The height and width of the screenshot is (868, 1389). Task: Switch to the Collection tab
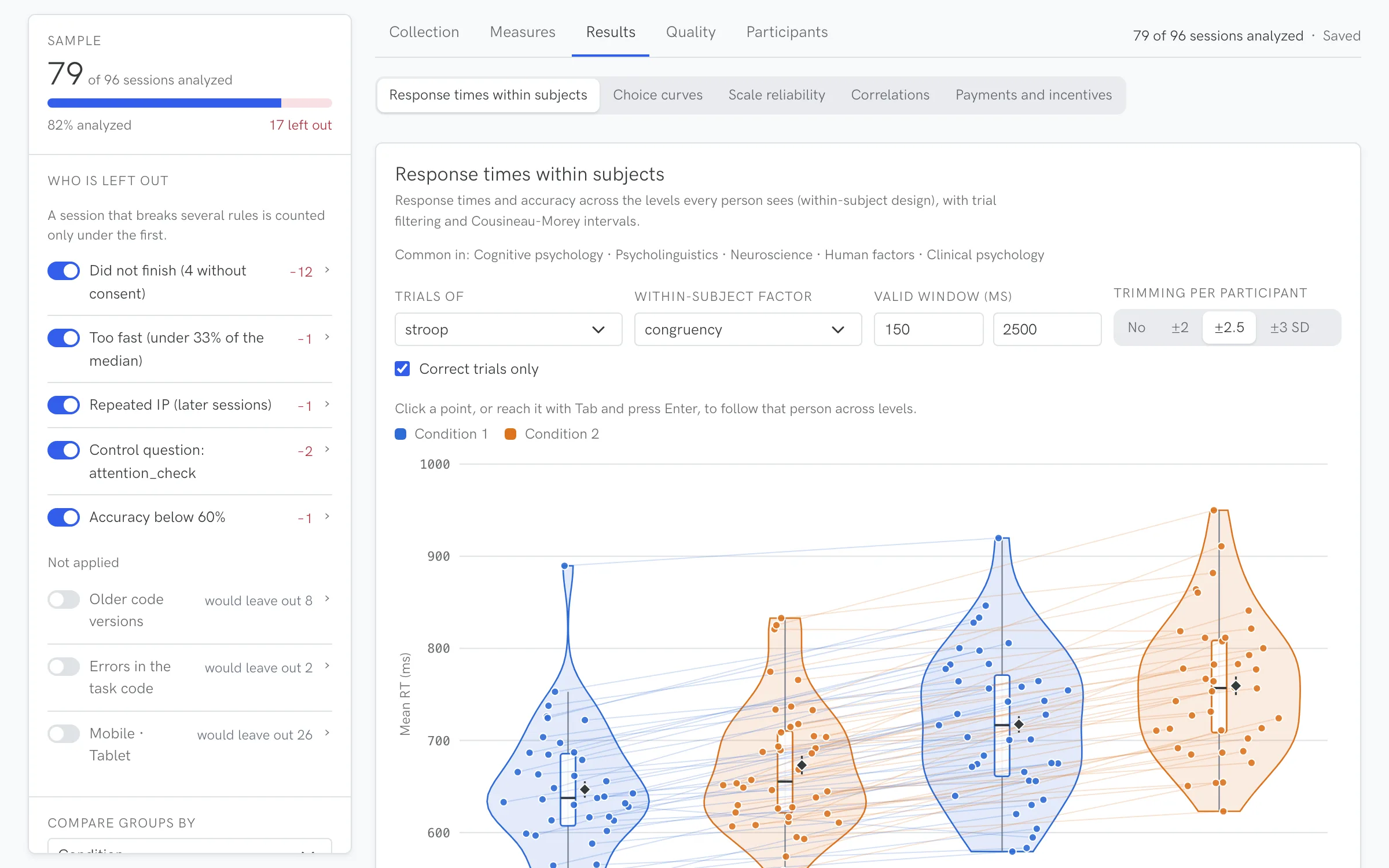(424, 32)
